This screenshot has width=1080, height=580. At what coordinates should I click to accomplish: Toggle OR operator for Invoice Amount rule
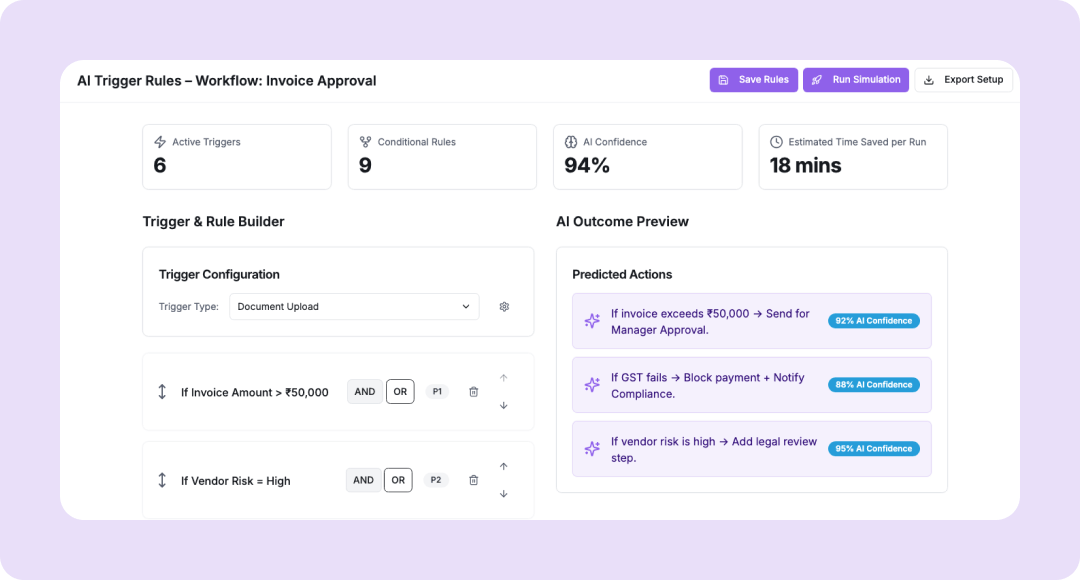[400, 392]
